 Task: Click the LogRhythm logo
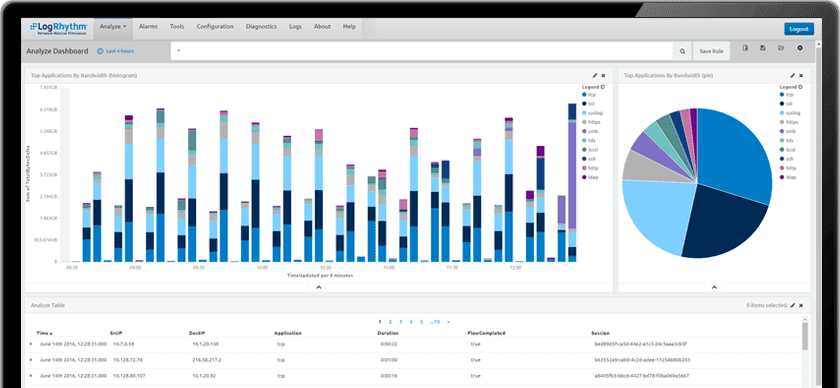pos(59,28)
